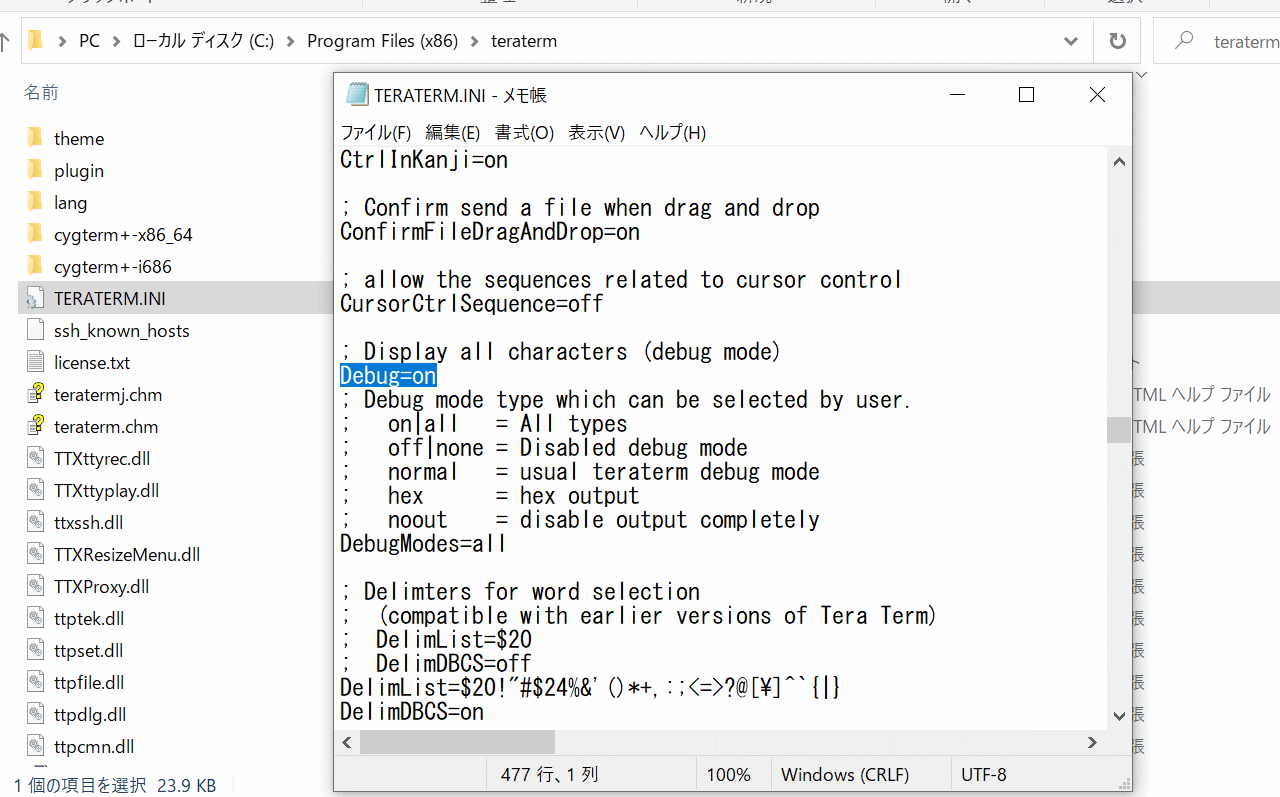Click the Windows (CRLF) status bar entry

(845, 775)
